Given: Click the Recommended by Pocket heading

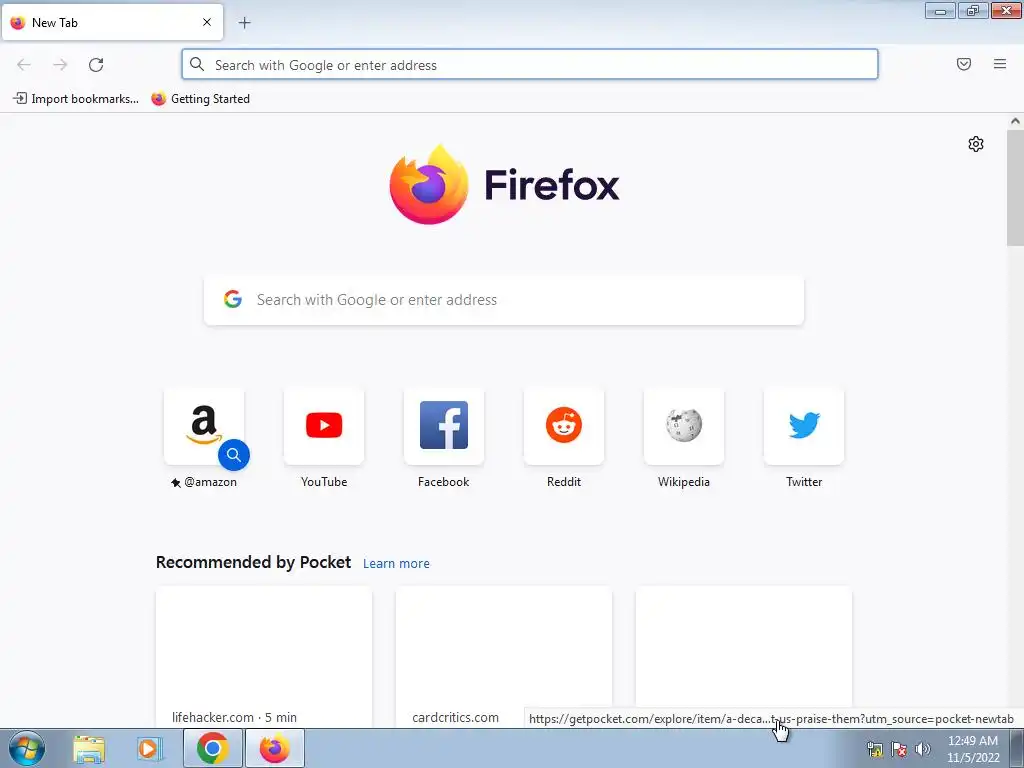Looking at the screenshot, I should pyautogui.click(x=253, y=562).
